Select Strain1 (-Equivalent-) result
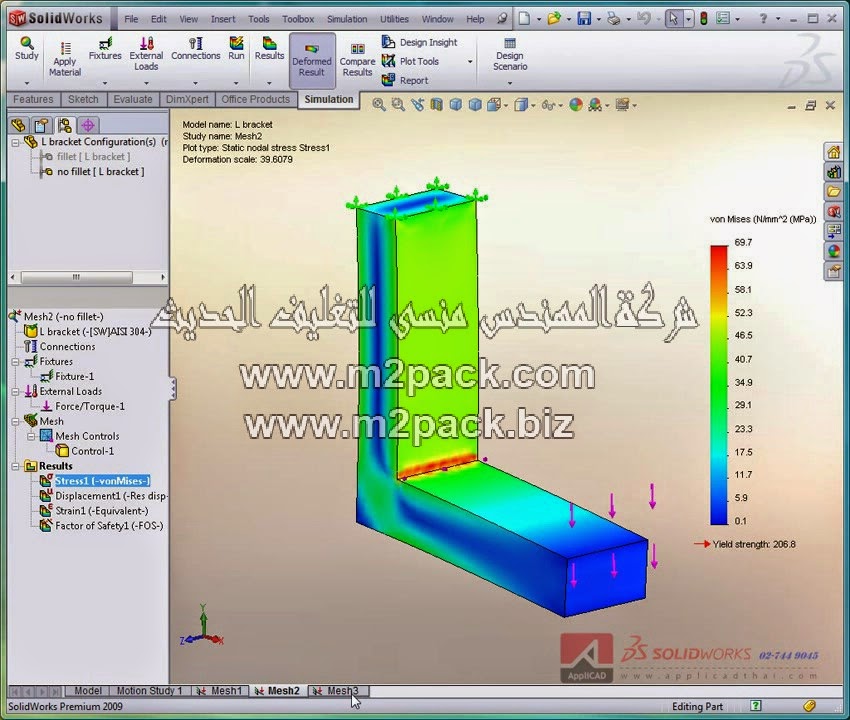850x720 pixels. pos(101,511)
